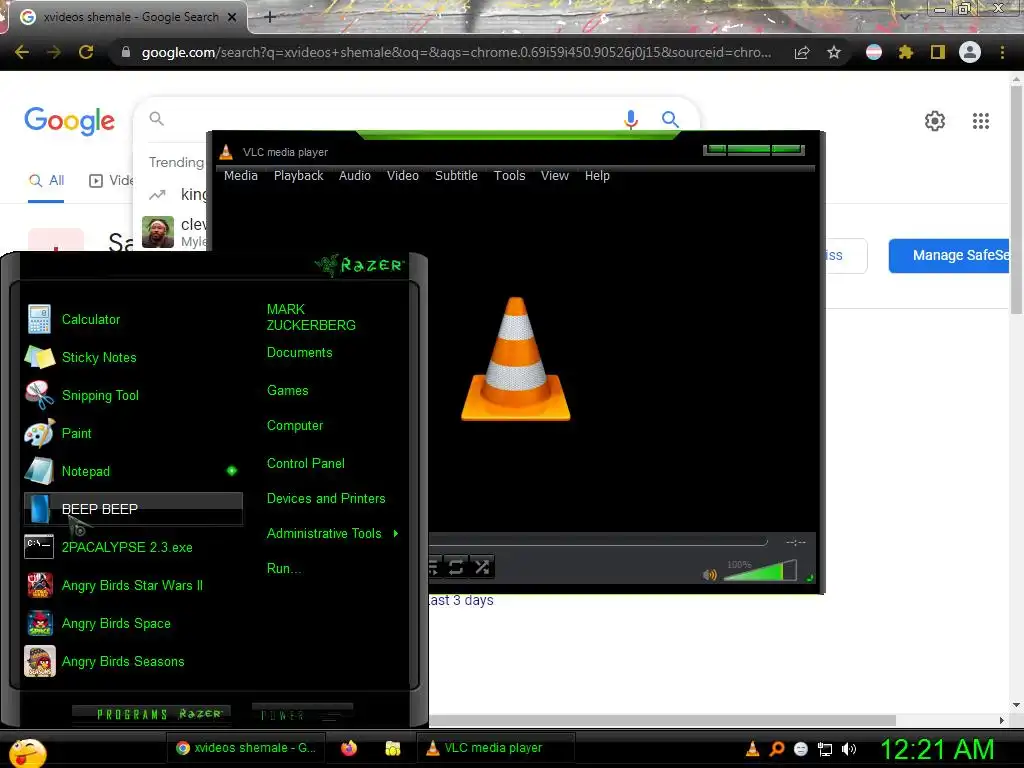The image size is (1024, 768).
Task: Open the system volume tray icon
Action: point(849,749)
